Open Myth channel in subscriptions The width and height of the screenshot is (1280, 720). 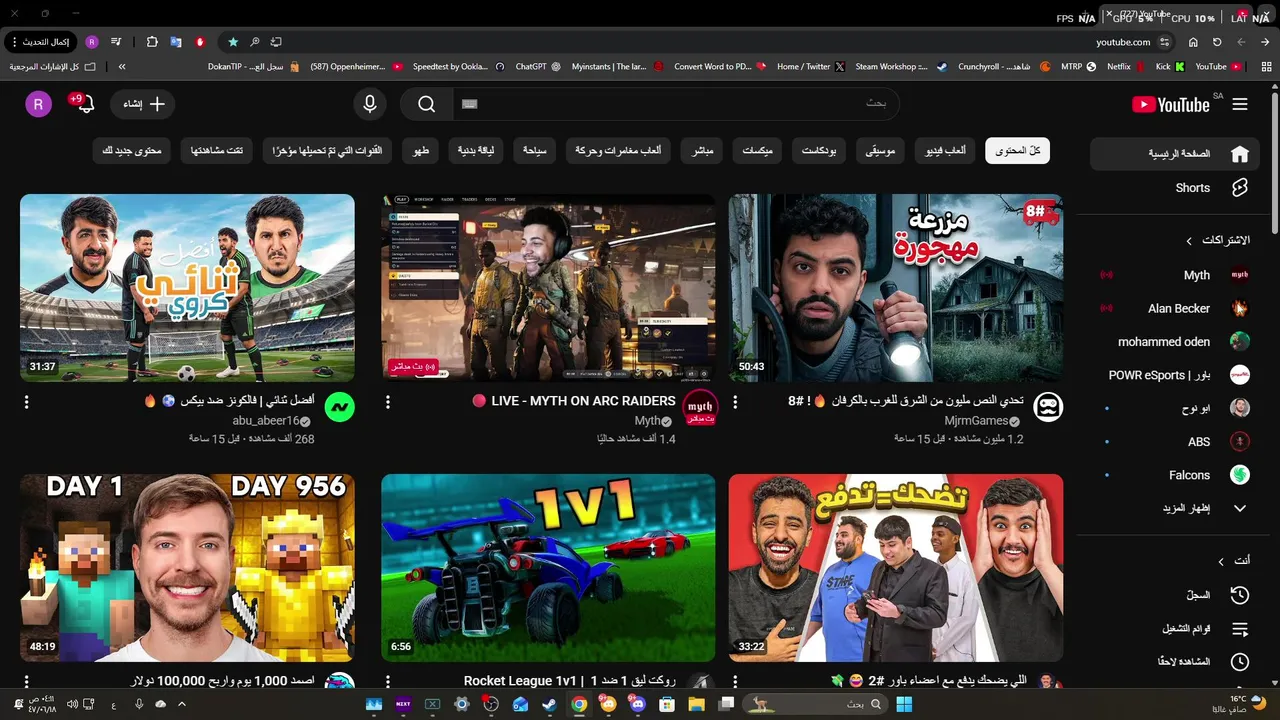[x=1175, y=275]
